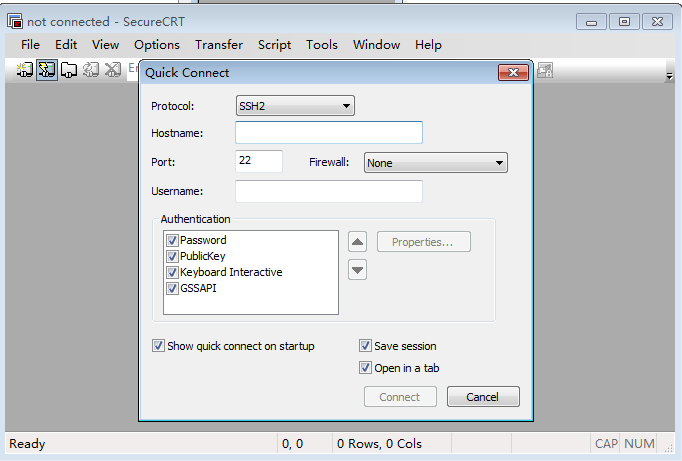Viewport: 682px width, 461px height.
Task: Click the SecureCRT application icon in the title bar
Action: (x=15, y=21)
